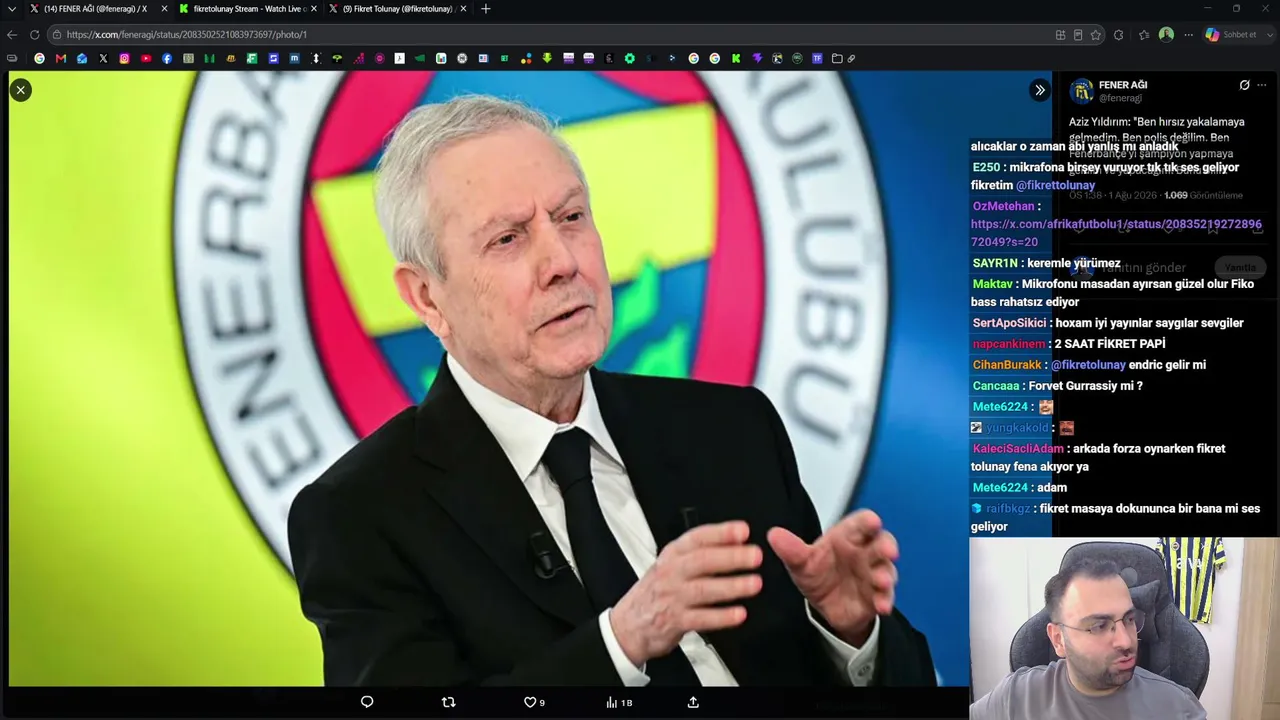Open the green gear bookmark icon

coord(629,58)
